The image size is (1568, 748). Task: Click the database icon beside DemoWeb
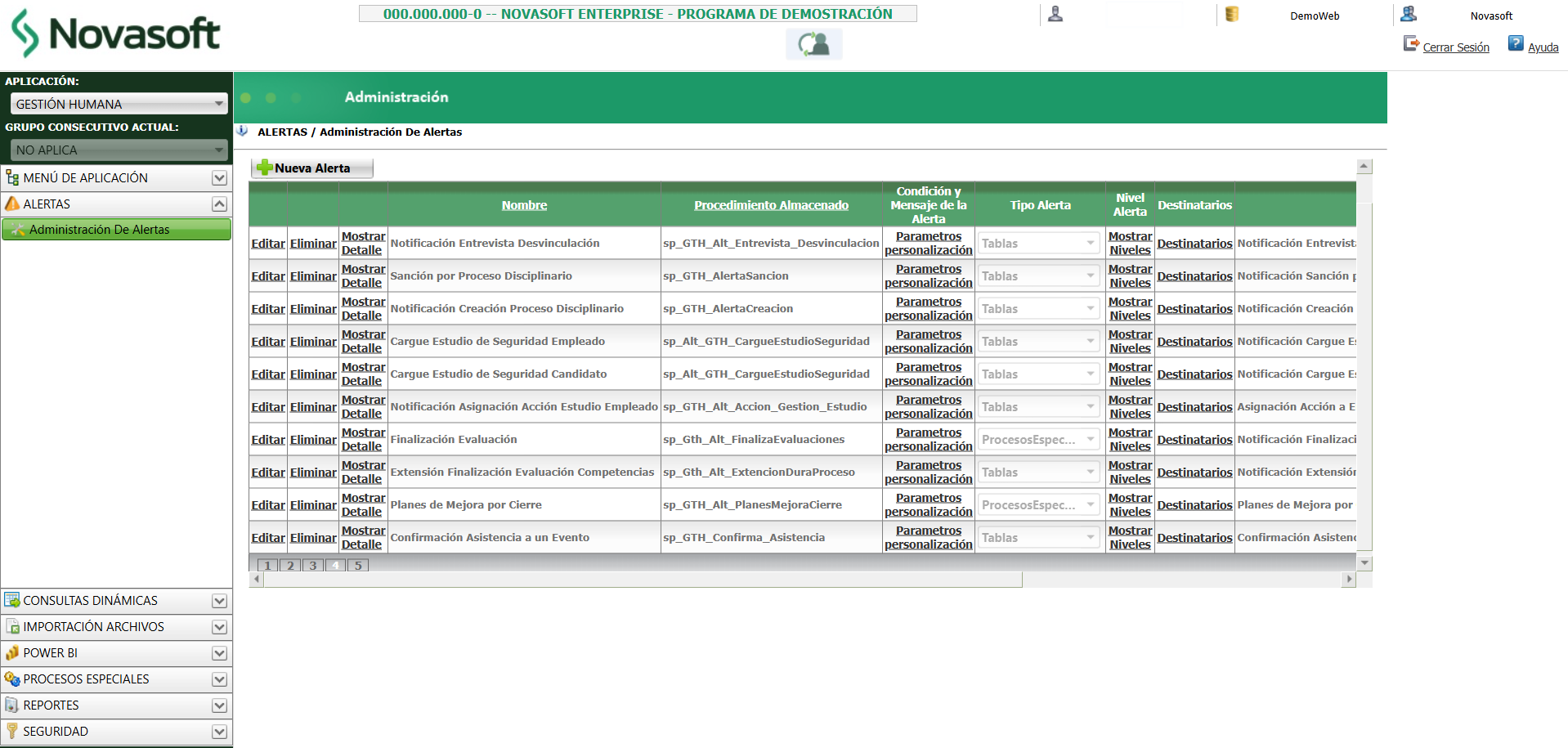tap(1232, 14)
